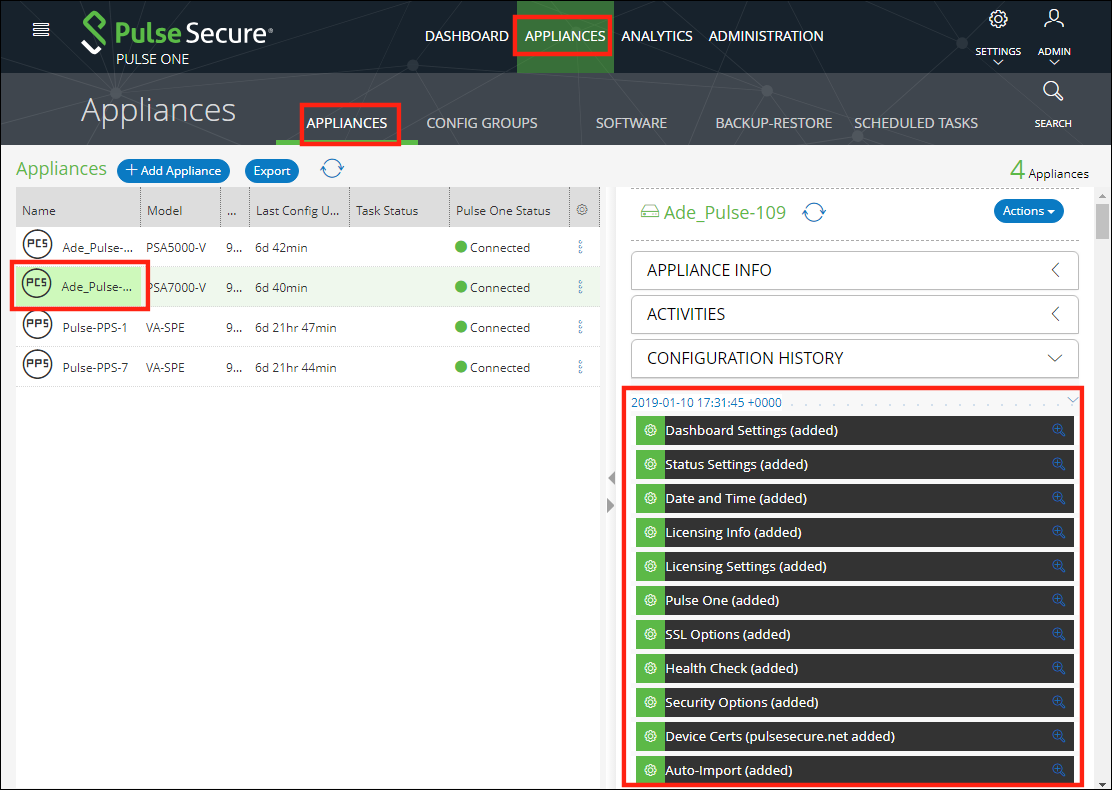Click the Search magnifier icon

point(1052,91)
